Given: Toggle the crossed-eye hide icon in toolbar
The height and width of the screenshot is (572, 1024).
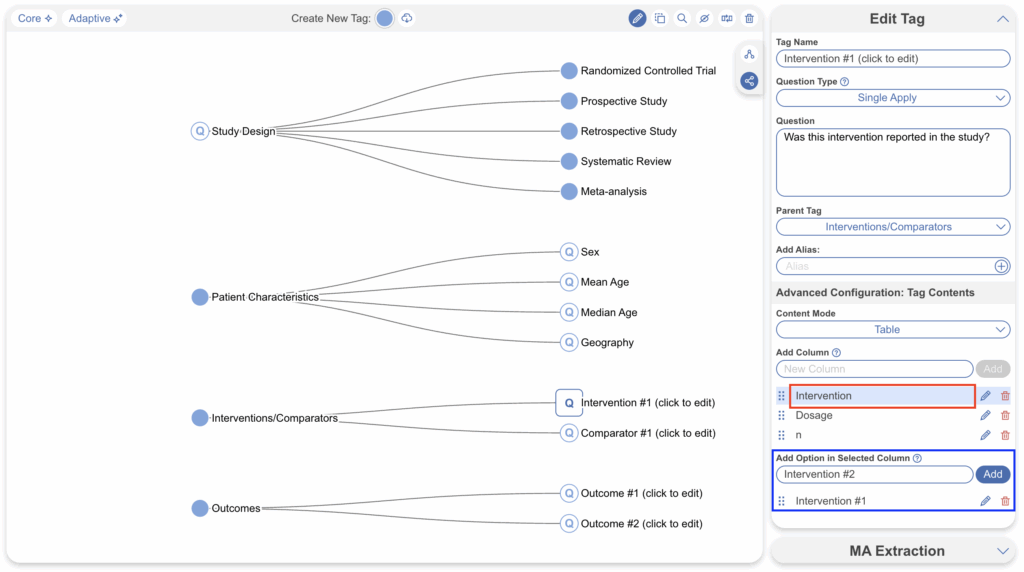Looking at the screenshot, I should pos(704,18).
